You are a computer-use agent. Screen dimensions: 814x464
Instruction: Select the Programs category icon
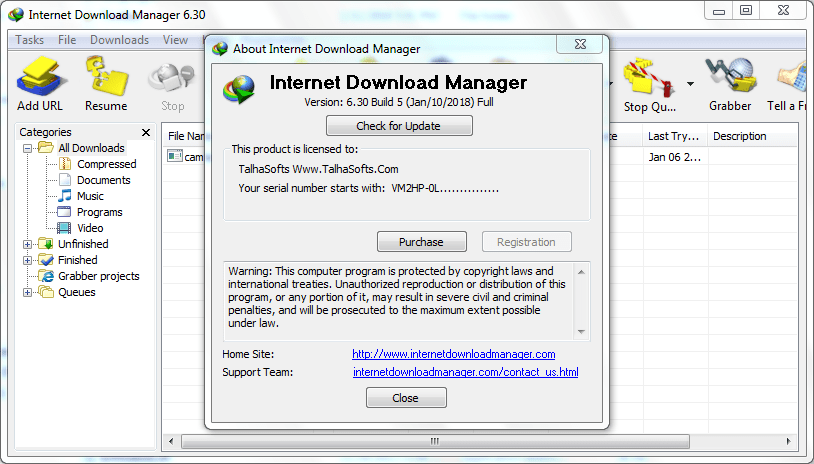pyautogui.click(x=64, y=212)
